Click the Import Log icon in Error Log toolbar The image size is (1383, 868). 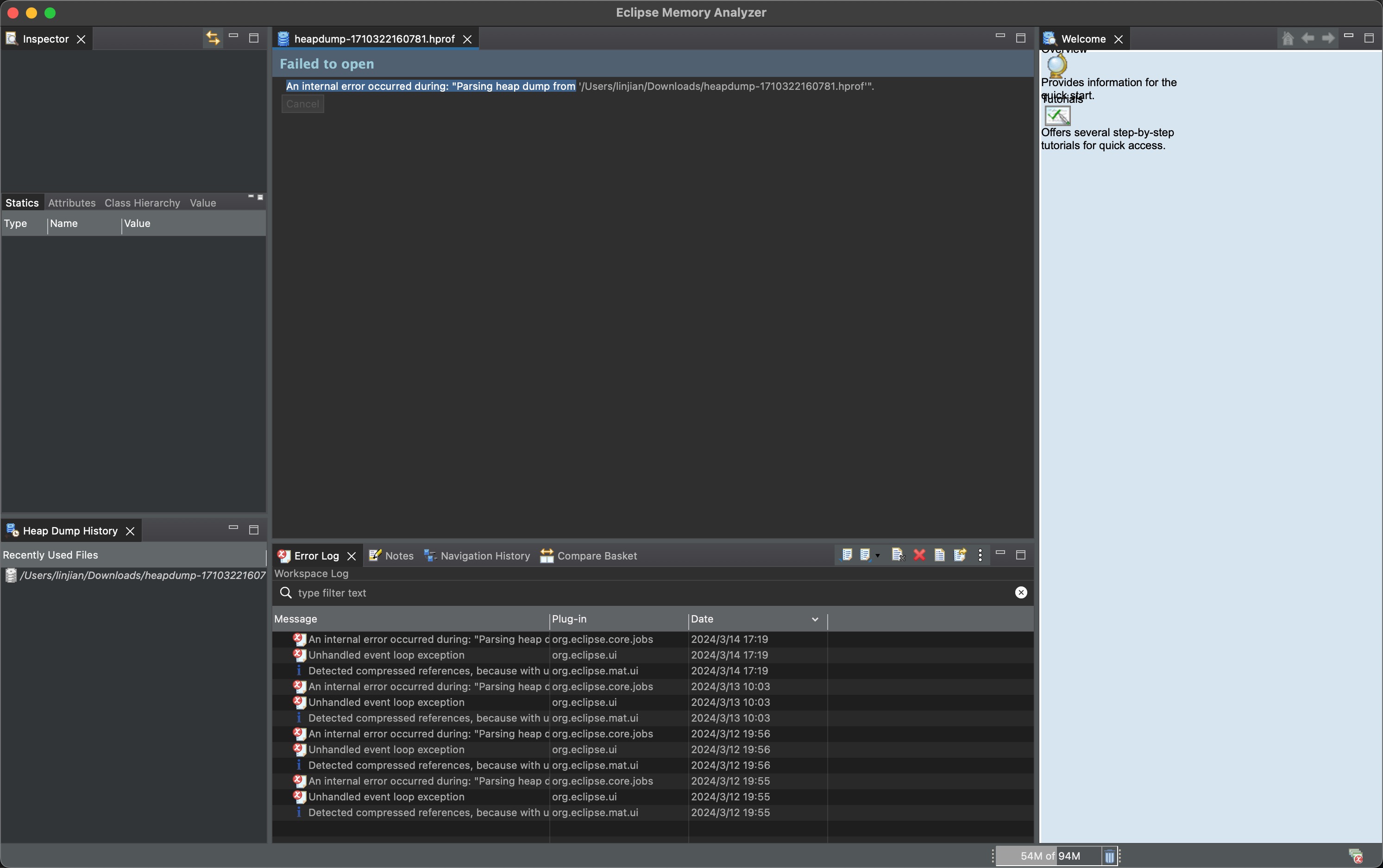point(865,555)
